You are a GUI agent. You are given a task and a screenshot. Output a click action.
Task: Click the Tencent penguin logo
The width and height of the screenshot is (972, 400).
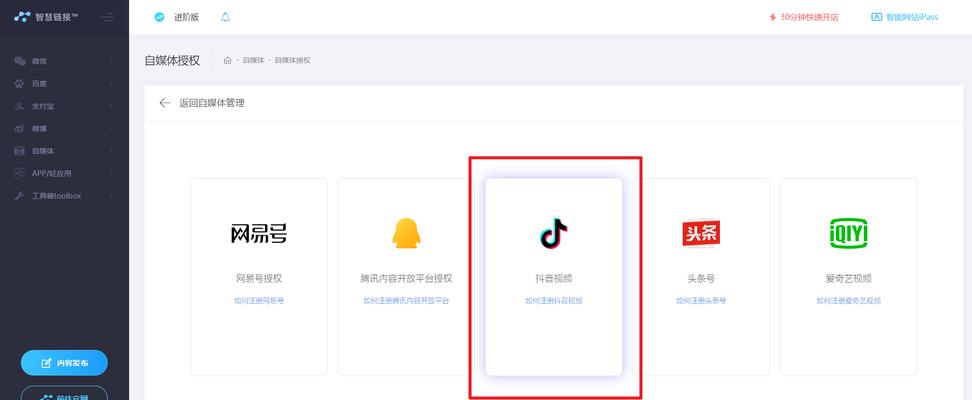406,233
